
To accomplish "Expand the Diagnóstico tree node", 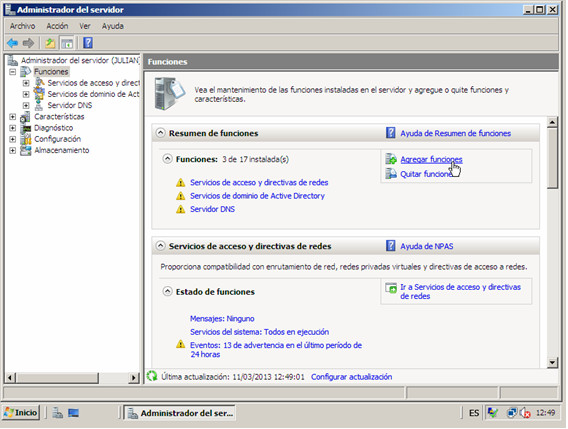I will click(x=13, y=128).
